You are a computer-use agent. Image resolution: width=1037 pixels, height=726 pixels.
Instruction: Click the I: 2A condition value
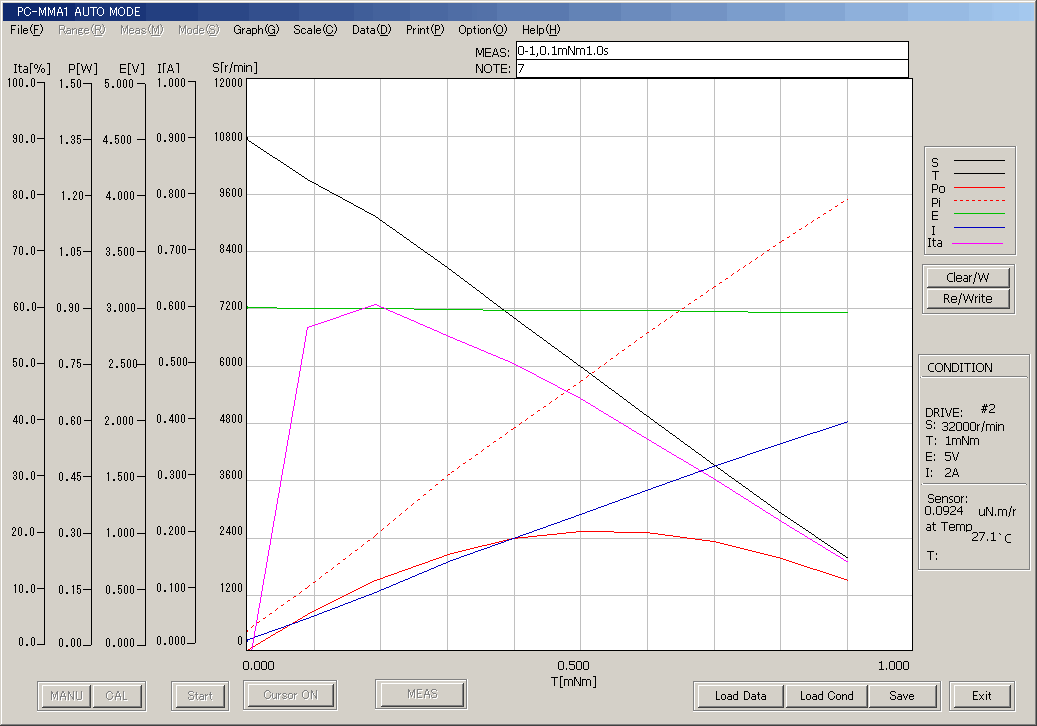[942, 473]
